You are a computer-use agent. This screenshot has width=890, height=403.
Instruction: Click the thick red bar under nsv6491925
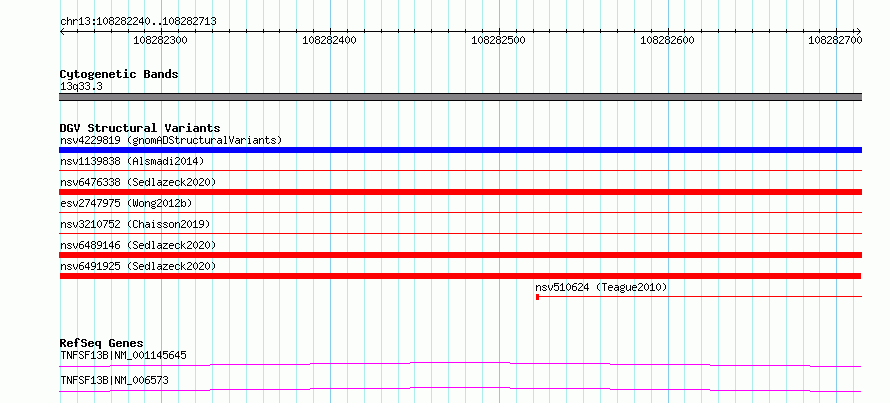click(460, 276)
